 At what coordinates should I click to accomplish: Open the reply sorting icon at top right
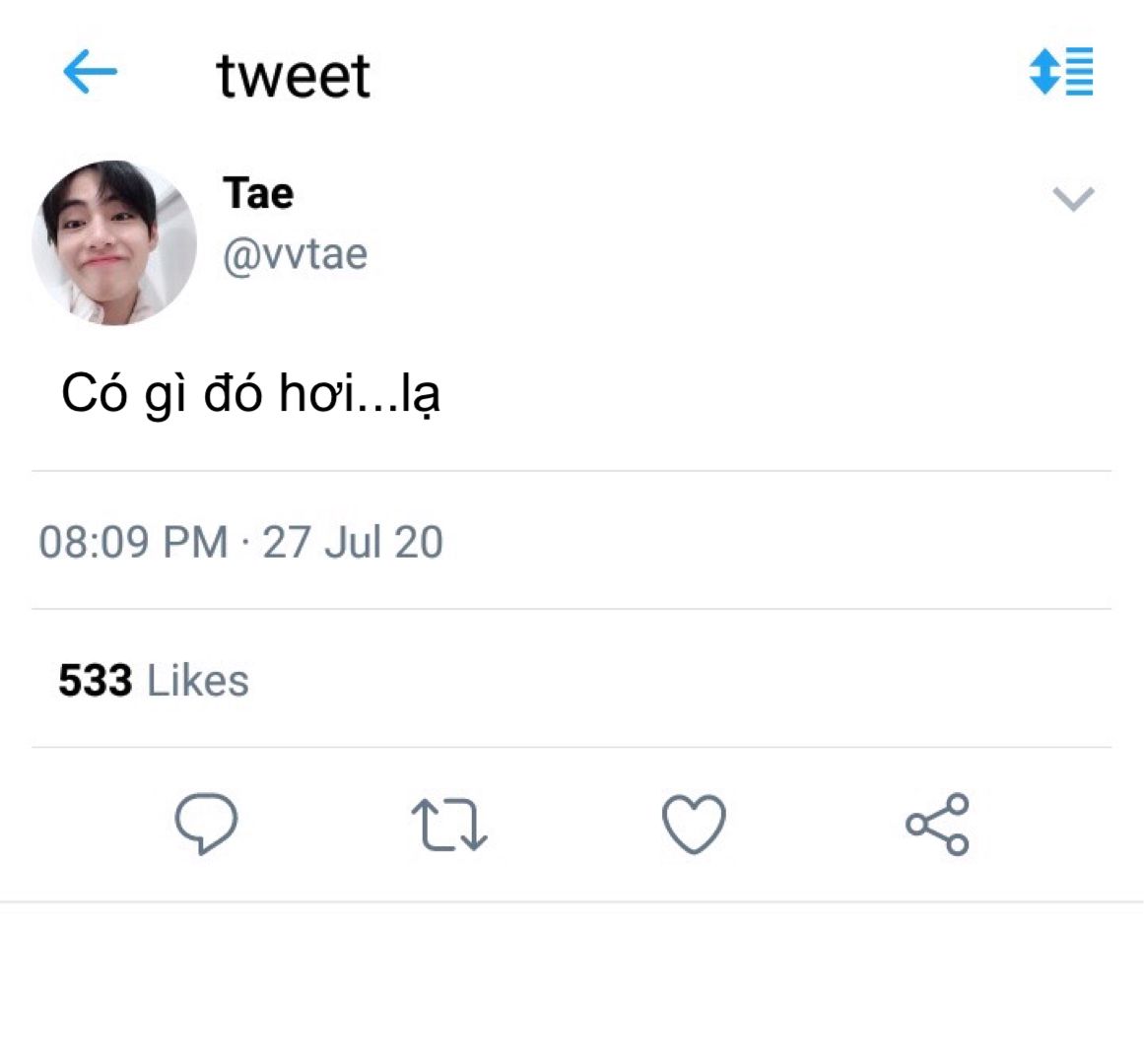coord(1061,72)
